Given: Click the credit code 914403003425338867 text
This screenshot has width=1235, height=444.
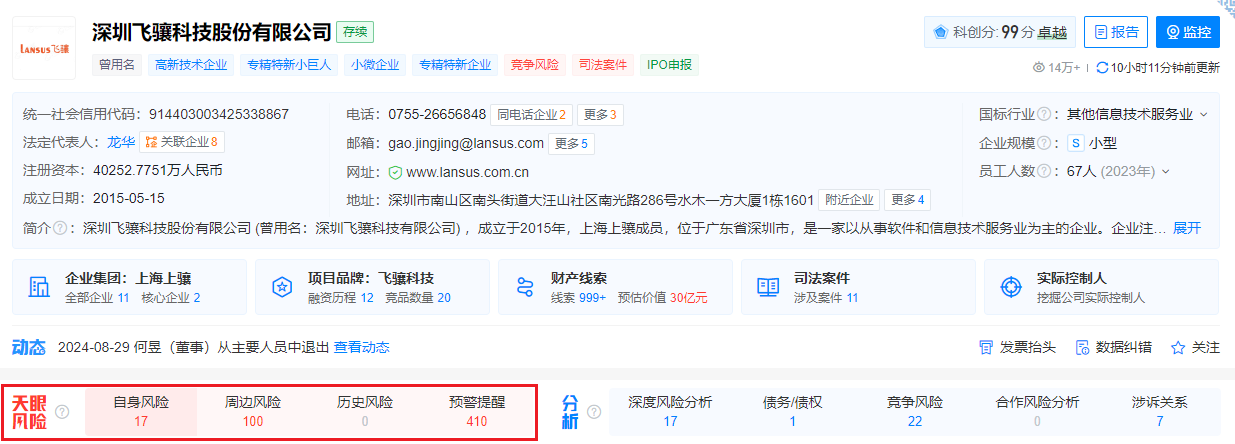Looking at the screenshot, I should tap(219, 114).
